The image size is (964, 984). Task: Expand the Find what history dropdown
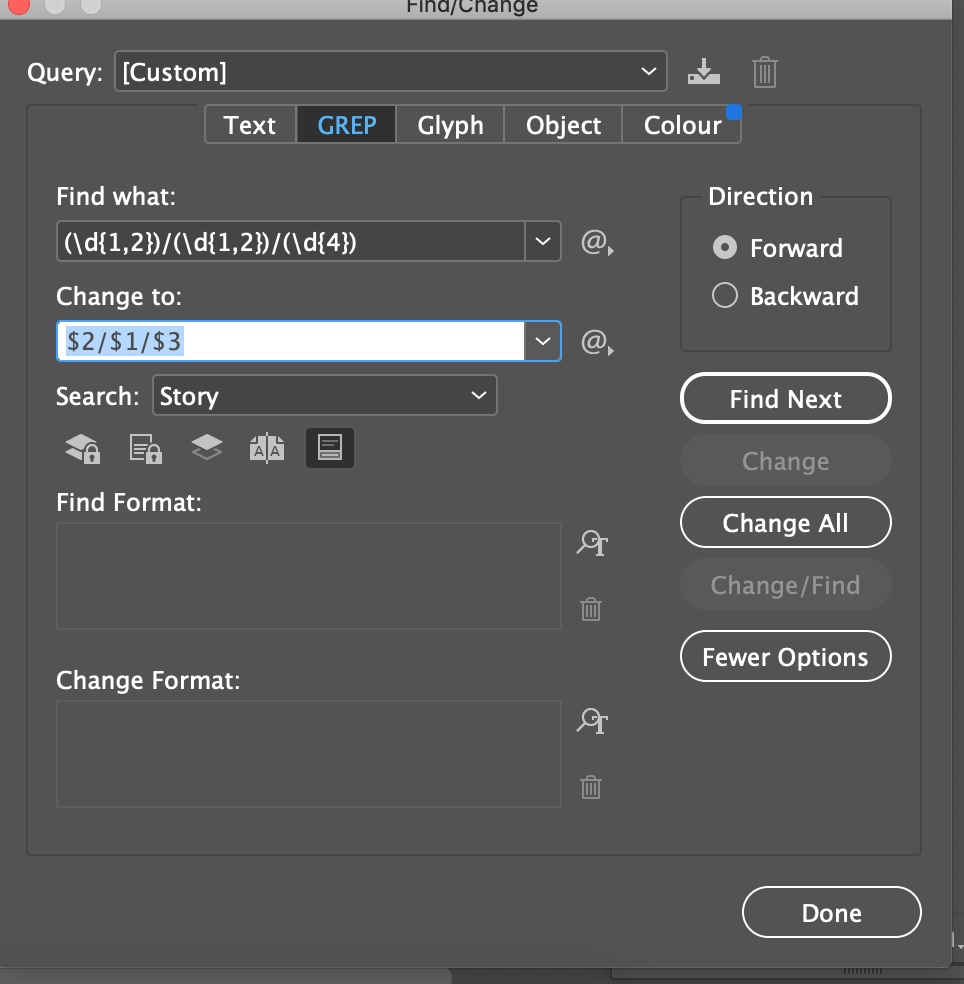point(543,241)
